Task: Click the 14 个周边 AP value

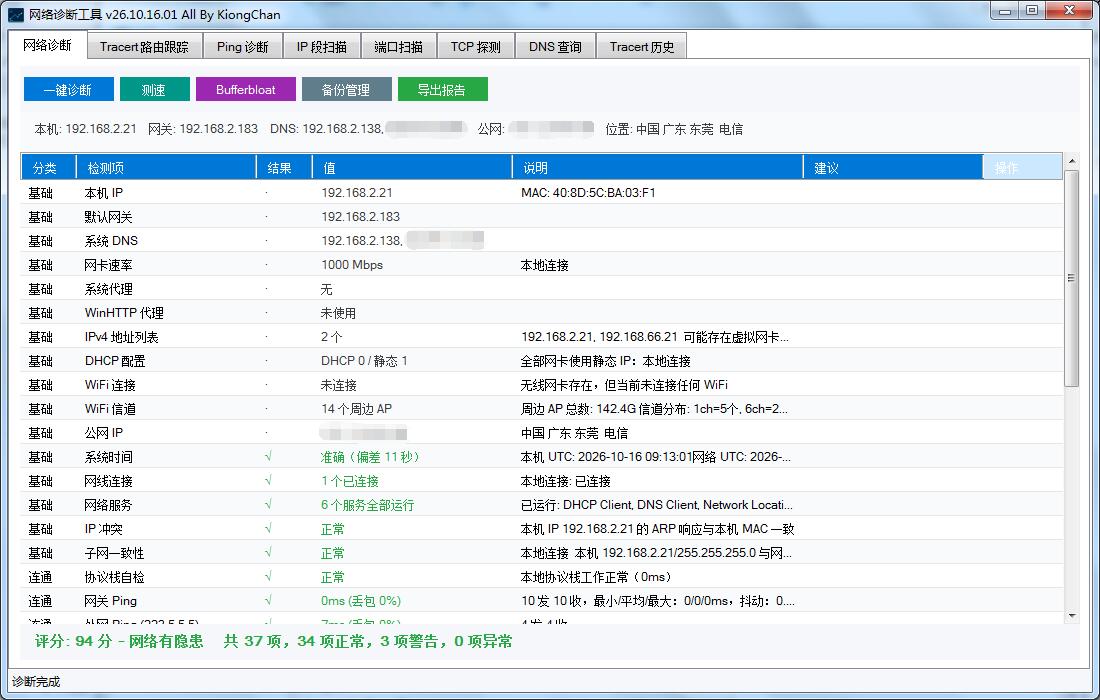Action: pos(356,409)
